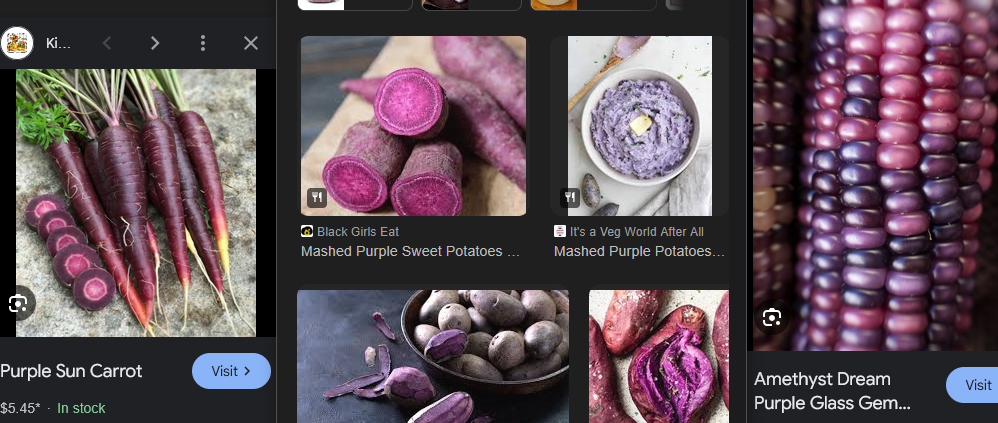Visit the Purple Sun Carrot page

(231, 371)
